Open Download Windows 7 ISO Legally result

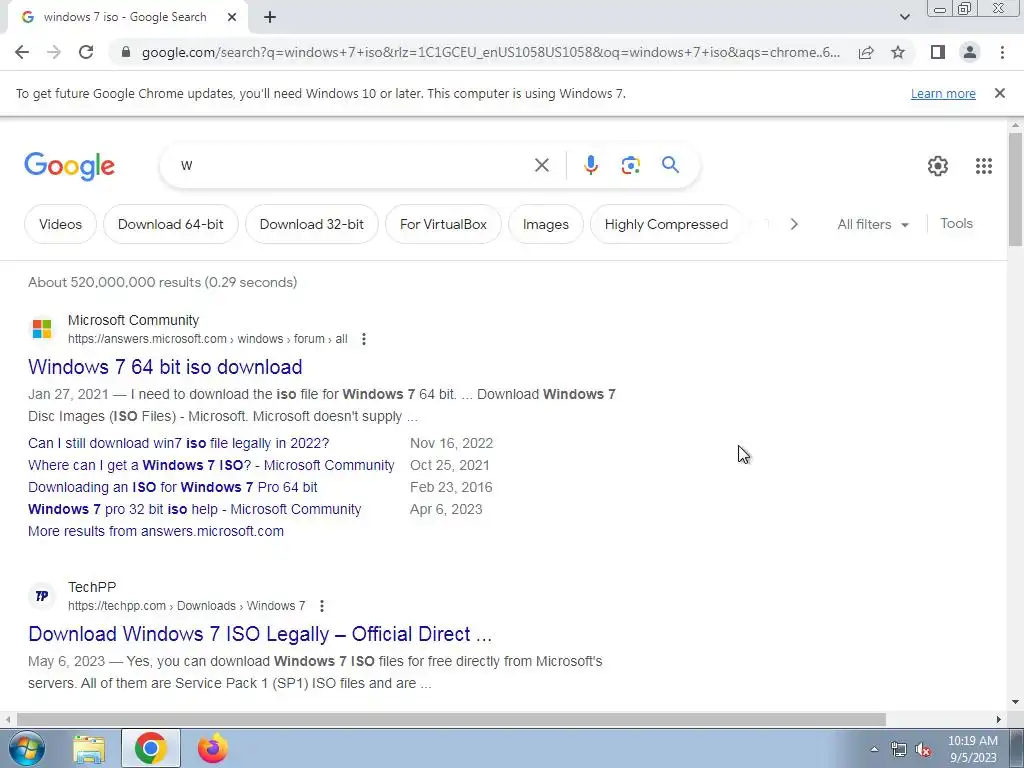tap(260, 634)
